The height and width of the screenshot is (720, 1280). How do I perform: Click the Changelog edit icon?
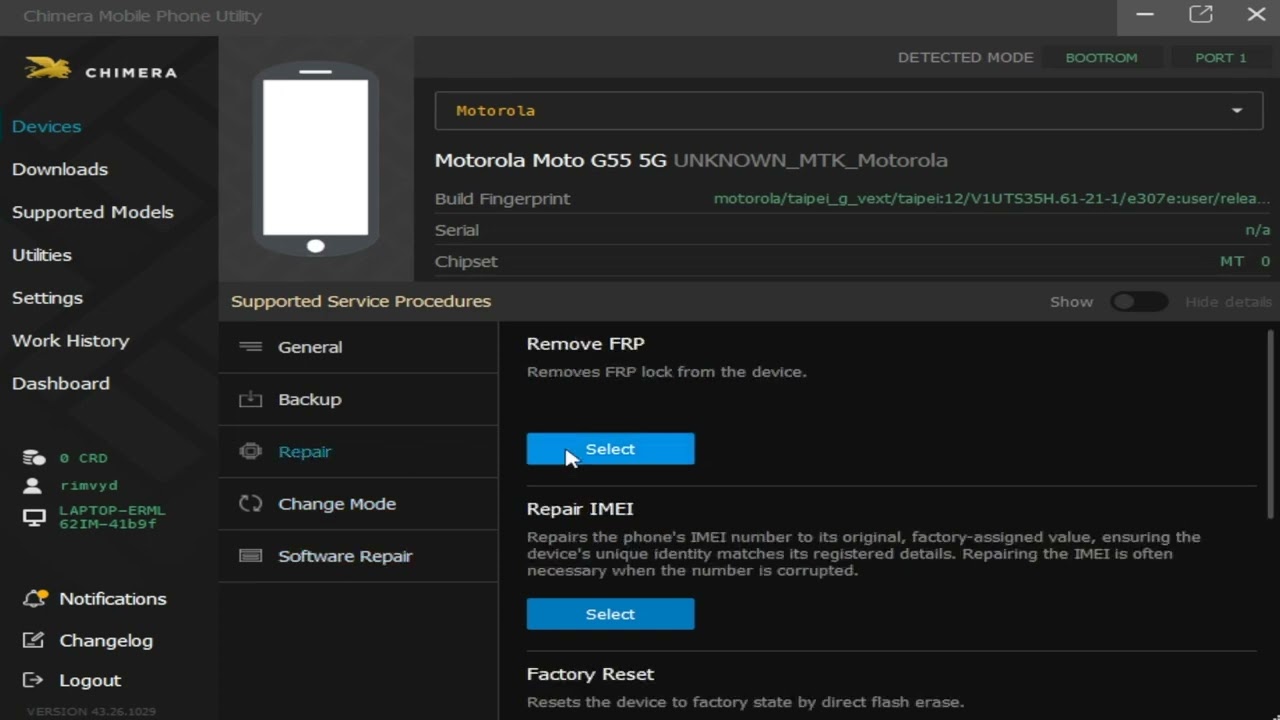34,640
